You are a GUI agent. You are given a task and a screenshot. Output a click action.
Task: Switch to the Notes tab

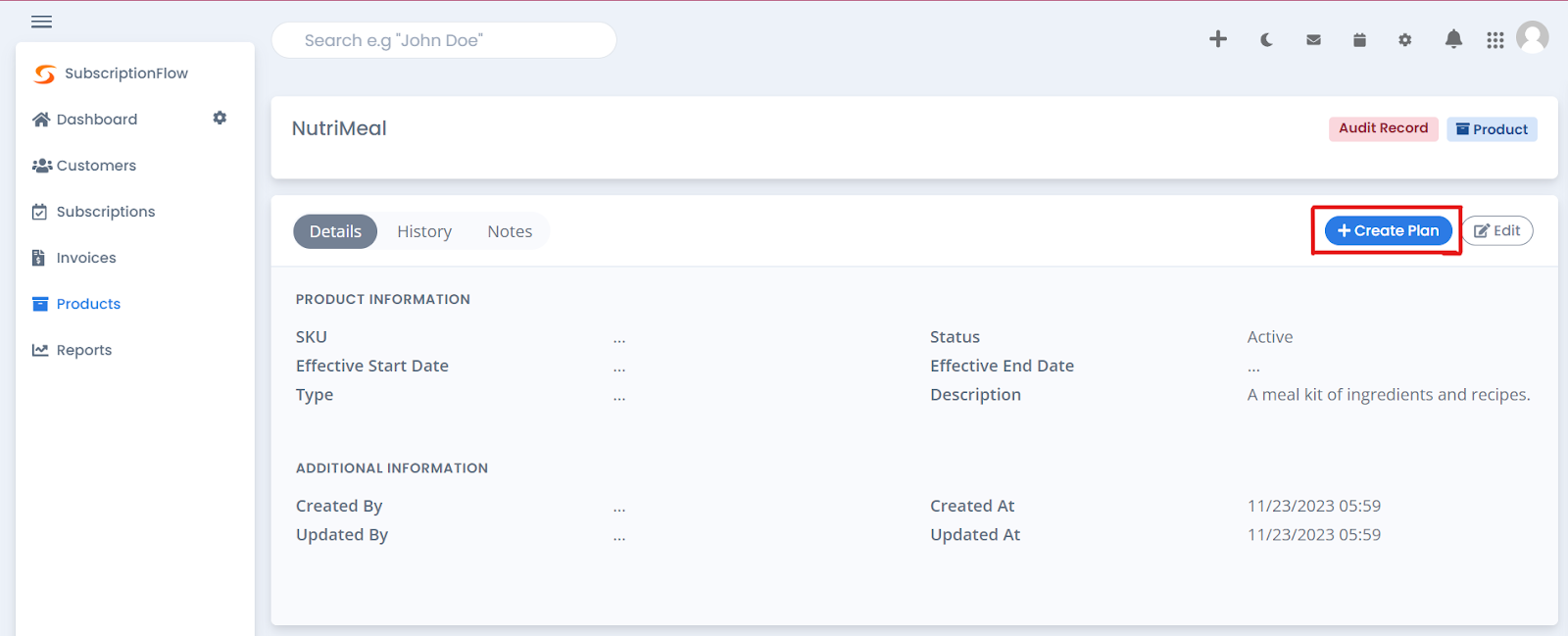coord(510,231)
